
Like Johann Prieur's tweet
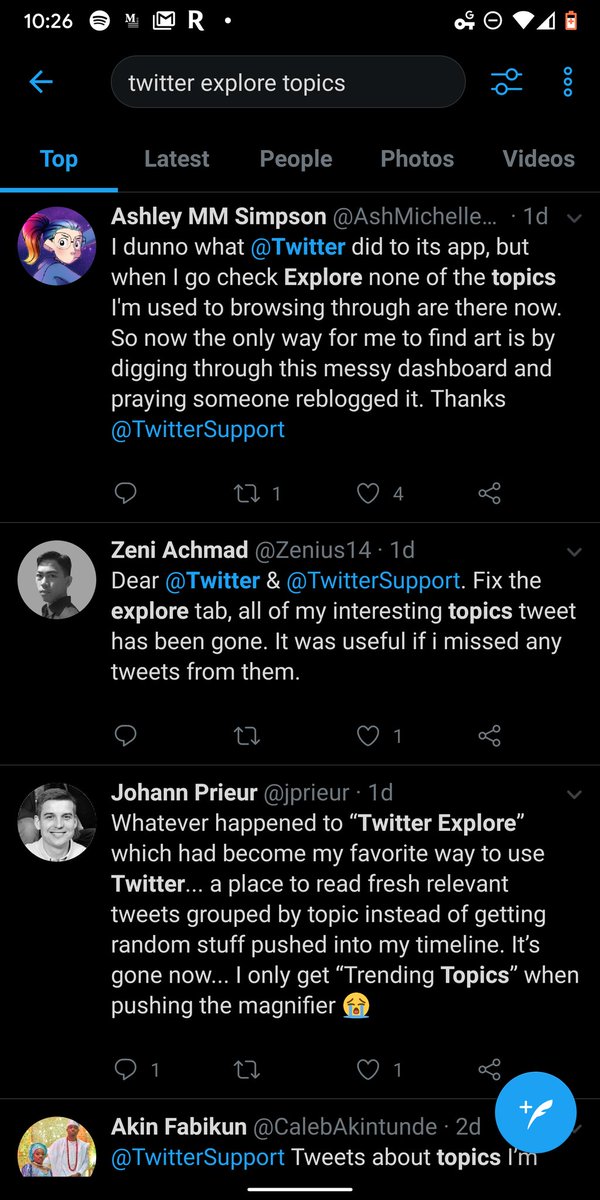[x=369, y=1070]
